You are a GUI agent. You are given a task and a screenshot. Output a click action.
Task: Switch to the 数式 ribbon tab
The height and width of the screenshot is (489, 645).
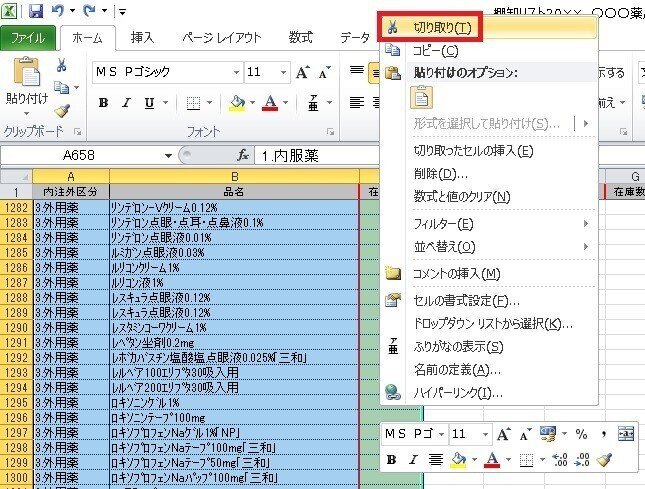click(x=300, y=38)
